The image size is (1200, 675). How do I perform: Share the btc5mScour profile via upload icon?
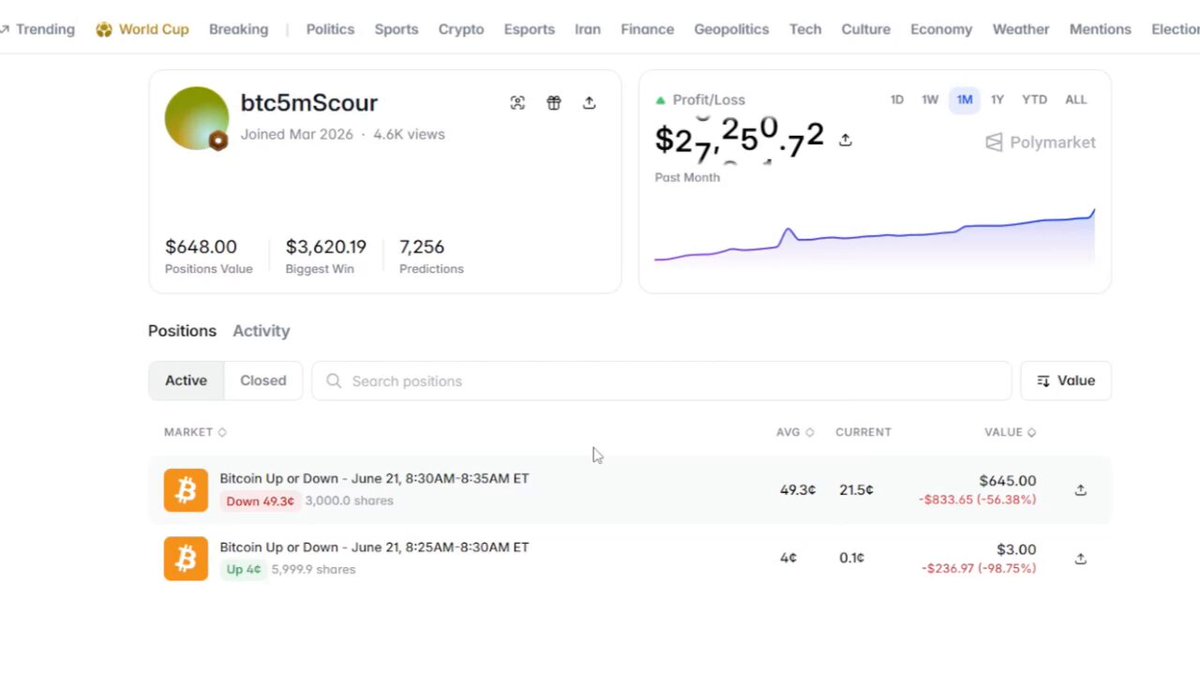pos(589,103)
